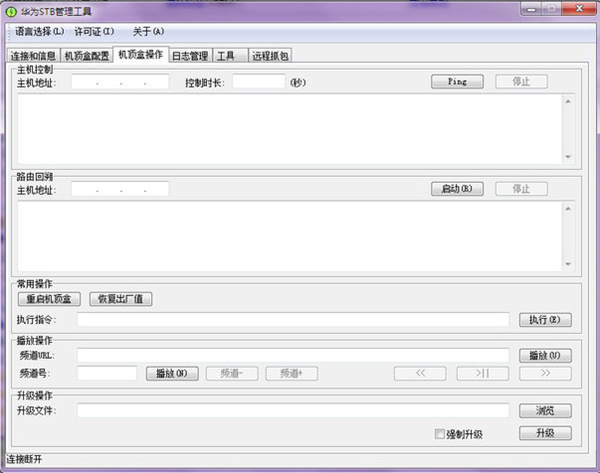Viewport: 600px width, 473px height.
Task: Close the 华为STB管理工具 window
Action: (579, 8)
